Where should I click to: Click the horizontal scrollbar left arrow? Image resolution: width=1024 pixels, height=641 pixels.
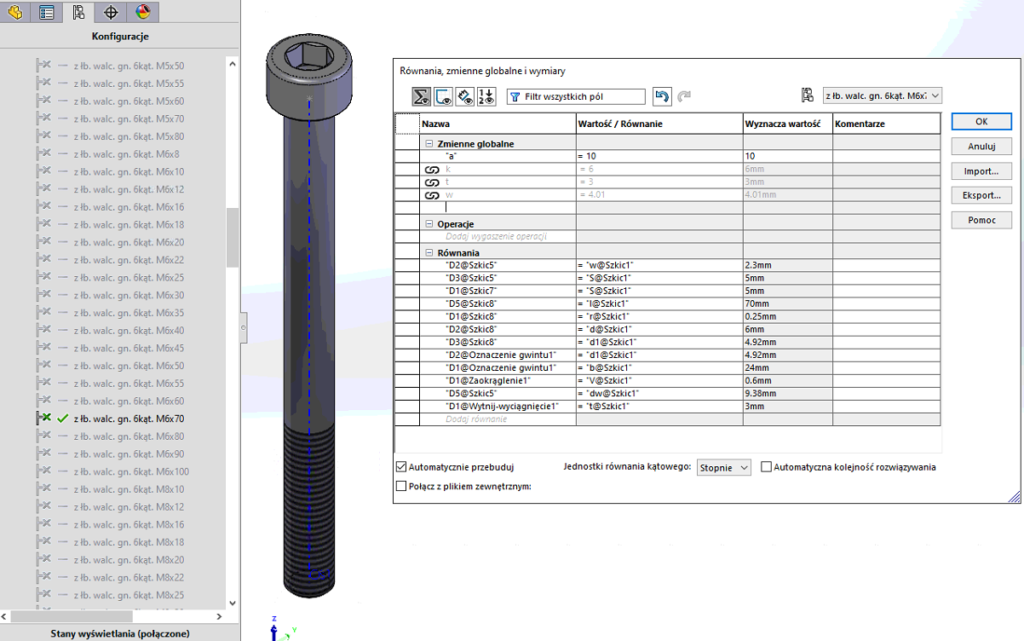pyautogui.click(x=5, y=616)
